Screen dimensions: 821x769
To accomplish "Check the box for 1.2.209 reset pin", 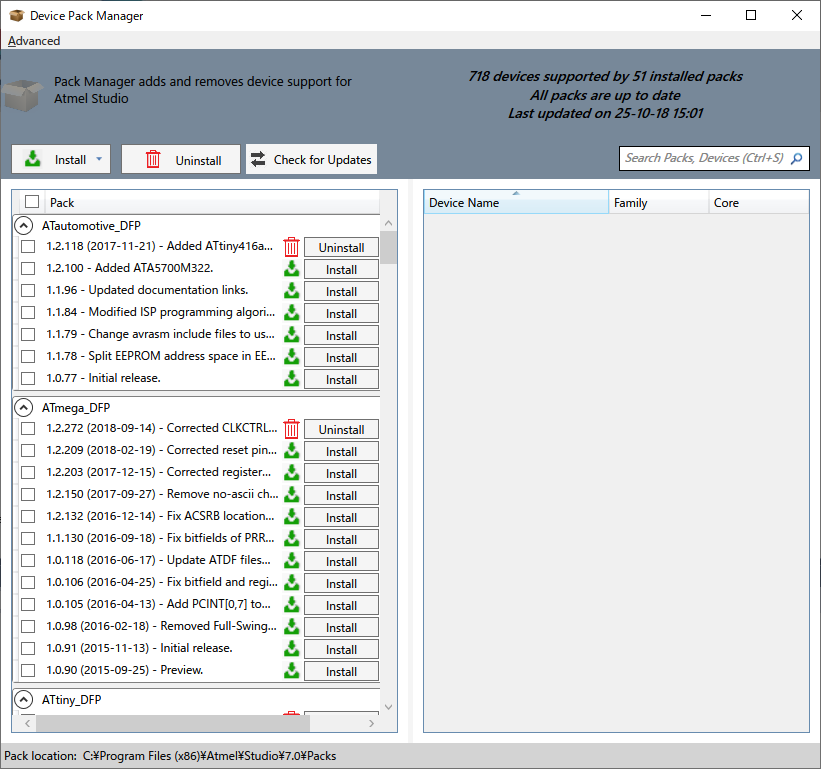I will pyautogui.click(x=28, y=451).
